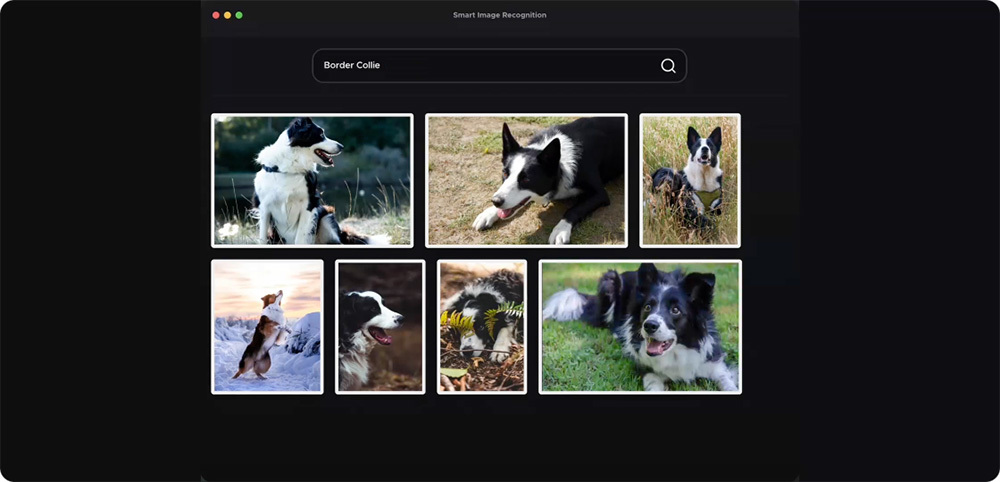Screen dimensions: 1000x482
Task: Maximize the window using the green button
Action: (239, 15)
